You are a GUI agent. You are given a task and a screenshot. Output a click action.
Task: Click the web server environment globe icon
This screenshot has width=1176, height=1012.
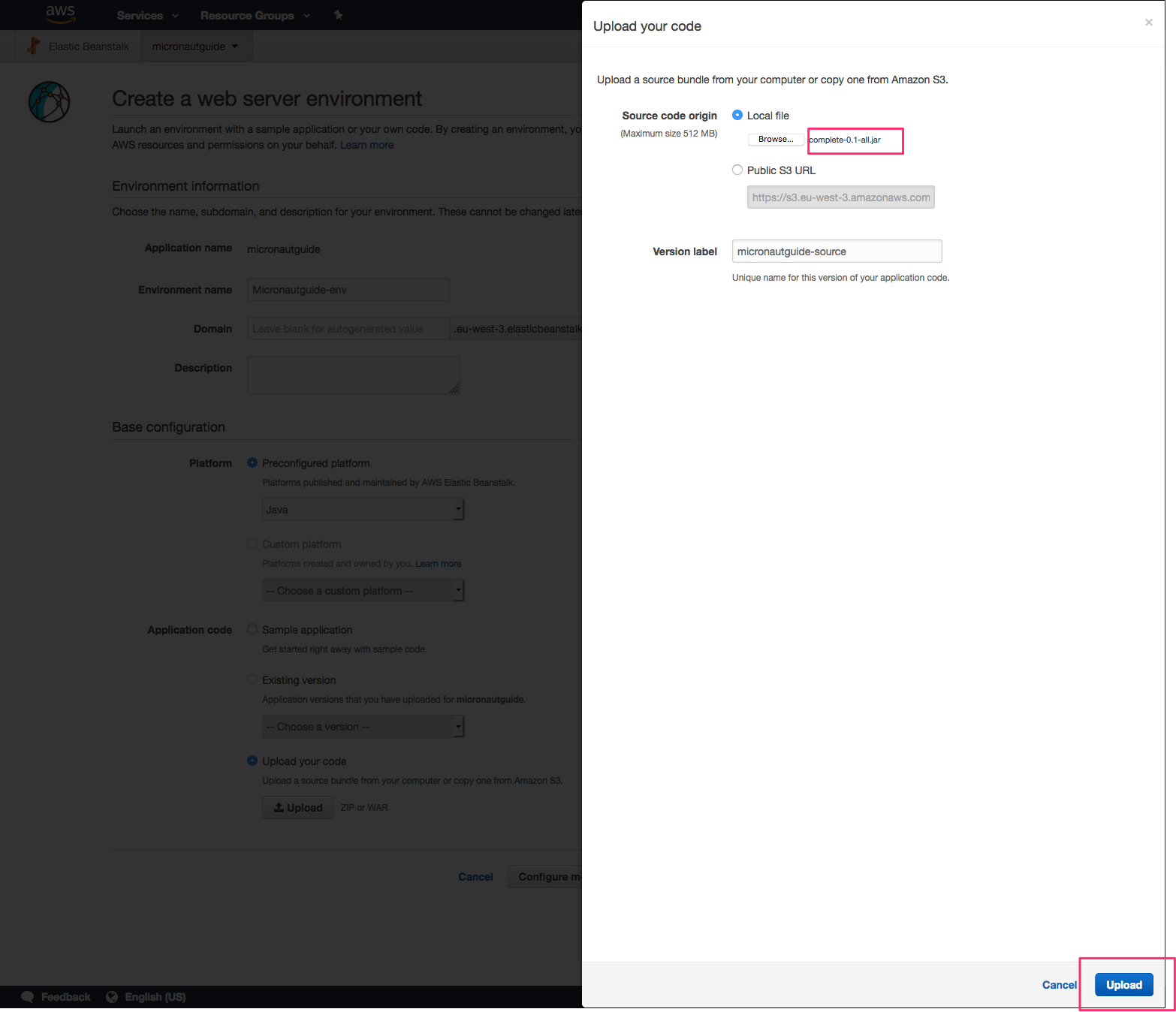50,102
